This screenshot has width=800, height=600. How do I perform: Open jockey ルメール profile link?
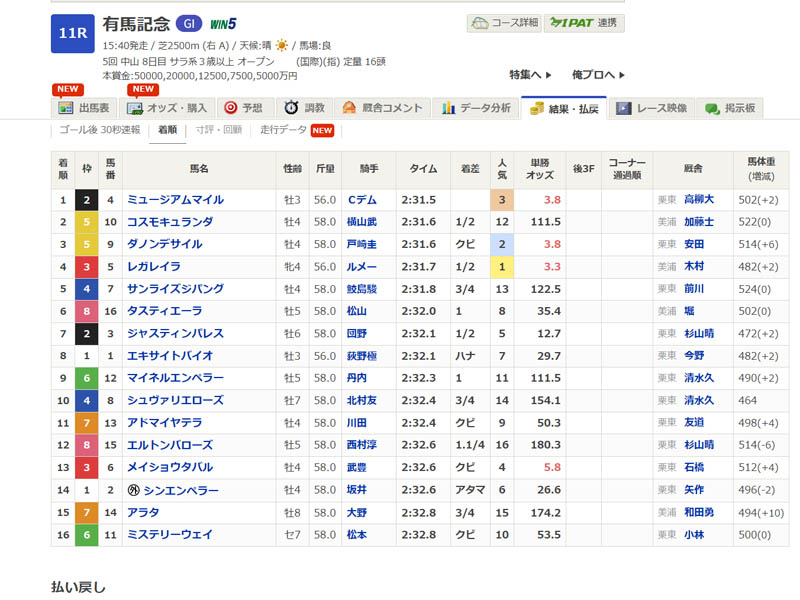[x=360, y=267]
